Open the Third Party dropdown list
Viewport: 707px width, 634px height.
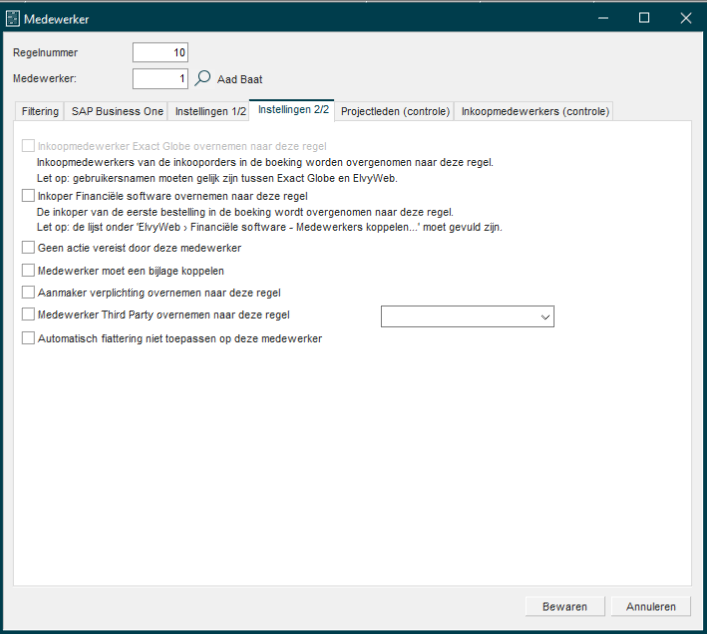[x=544, y=317]
